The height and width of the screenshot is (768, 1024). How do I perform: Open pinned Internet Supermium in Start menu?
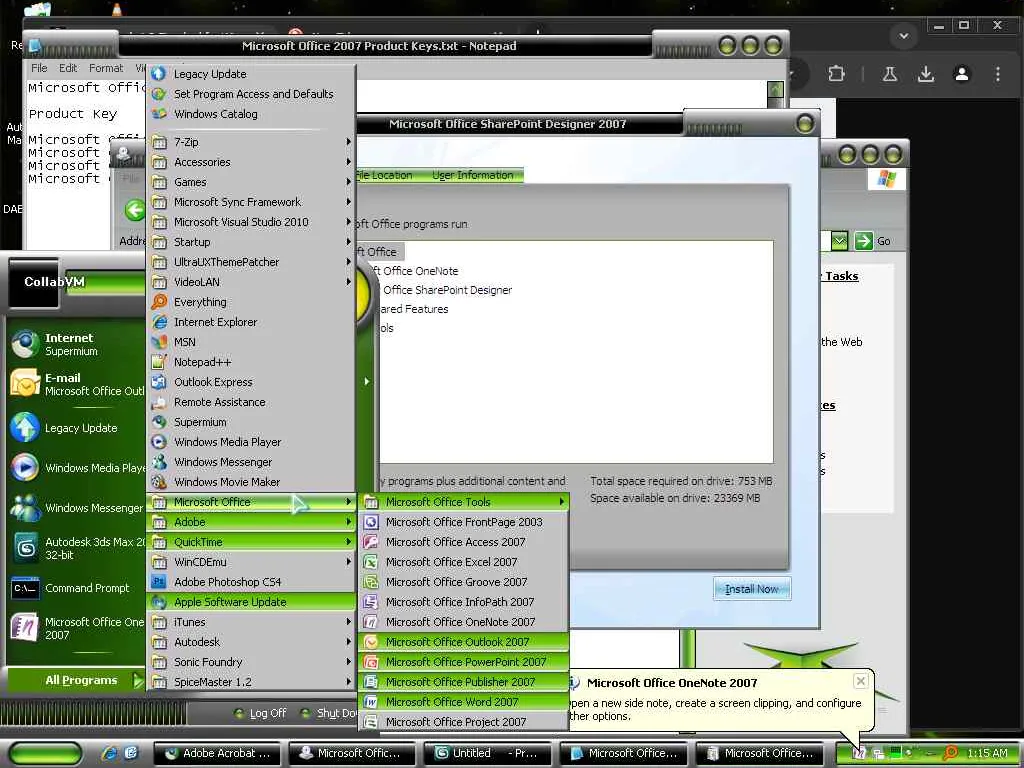pyautogui.click(x=76, y=344)
